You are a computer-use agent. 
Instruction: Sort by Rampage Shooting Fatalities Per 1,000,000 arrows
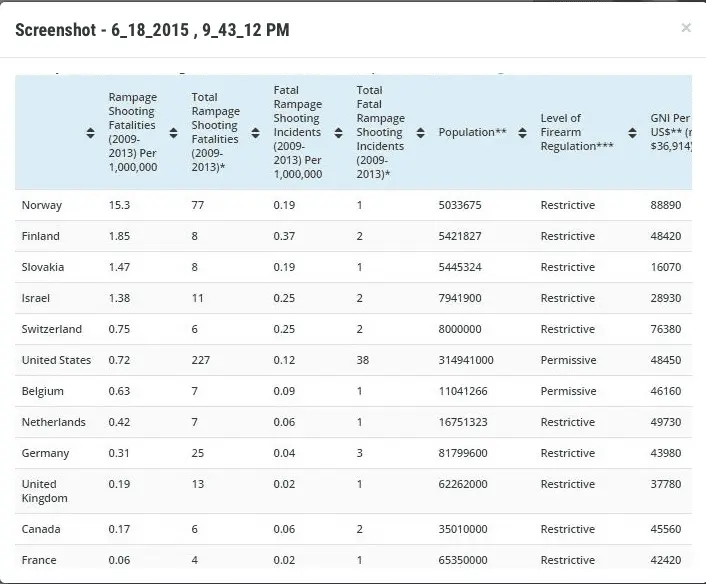pyautogui.click(x=174, y=133)
